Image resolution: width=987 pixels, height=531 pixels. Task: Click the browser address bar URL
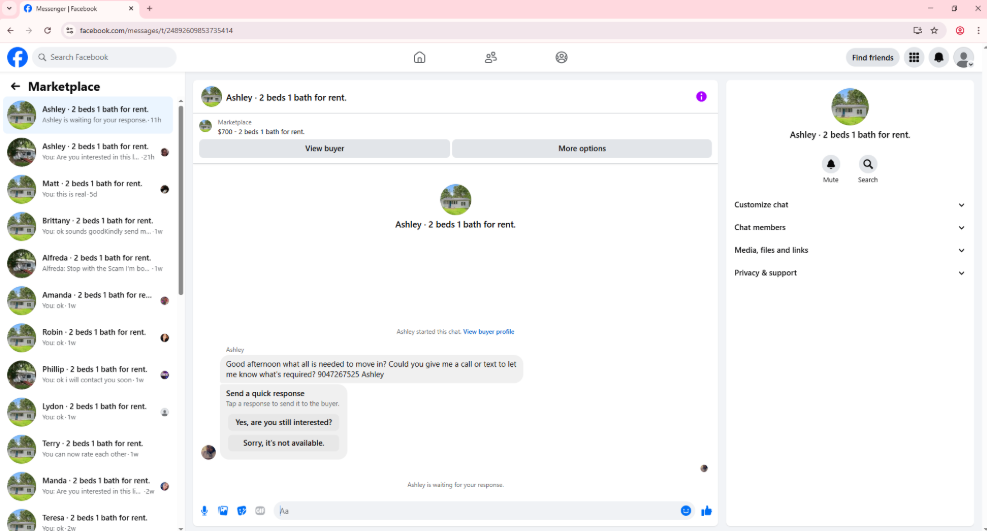click(x=156, y=30)
